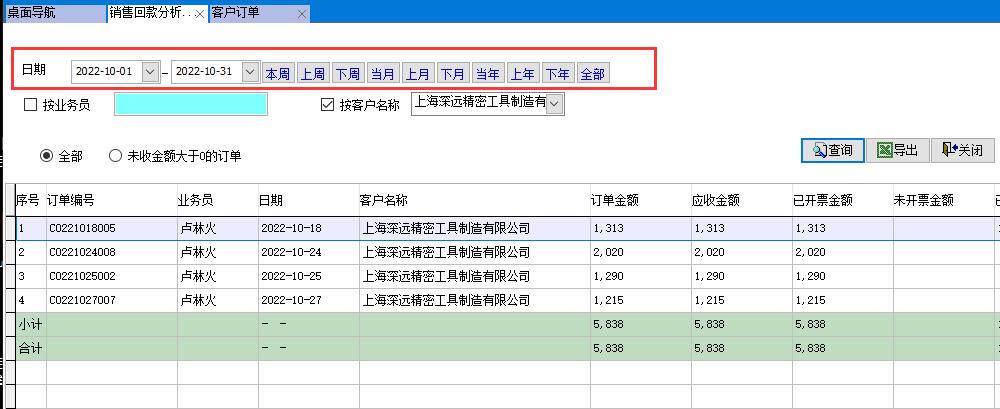Open the end date 2022-10-31 dropdown

[250, 72]
